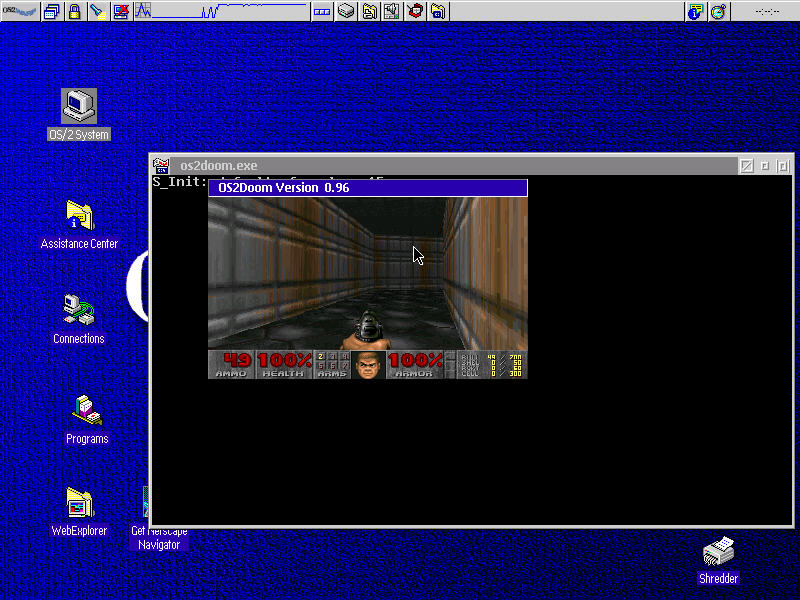Click the Doom marine face in status bar
Image resolution: width=800 pixels, height=600 pixels.
(x=368, y=365)
